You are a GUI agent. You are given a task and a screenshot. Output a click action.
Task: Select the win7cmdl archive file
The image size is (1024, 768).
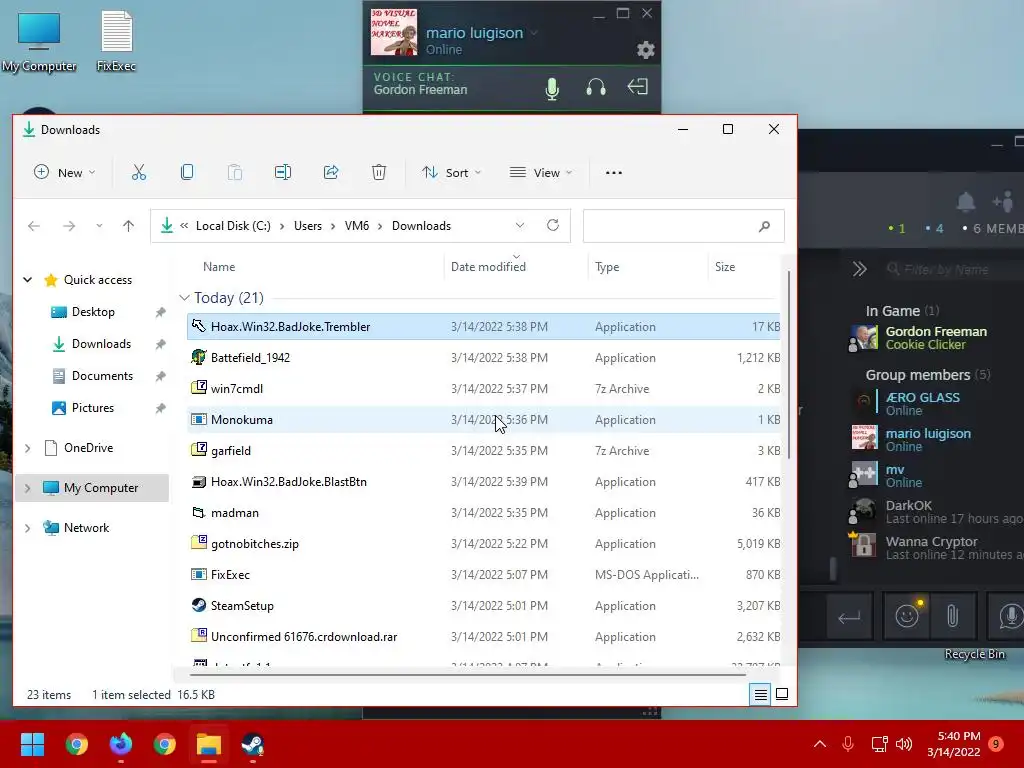coord(484,389)
